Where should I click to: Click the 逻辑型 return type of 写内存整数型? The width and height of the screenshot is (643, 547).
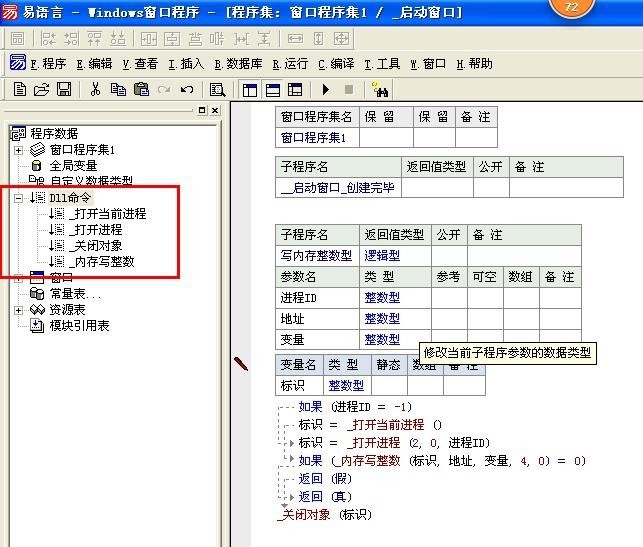[x=382, y=255]
